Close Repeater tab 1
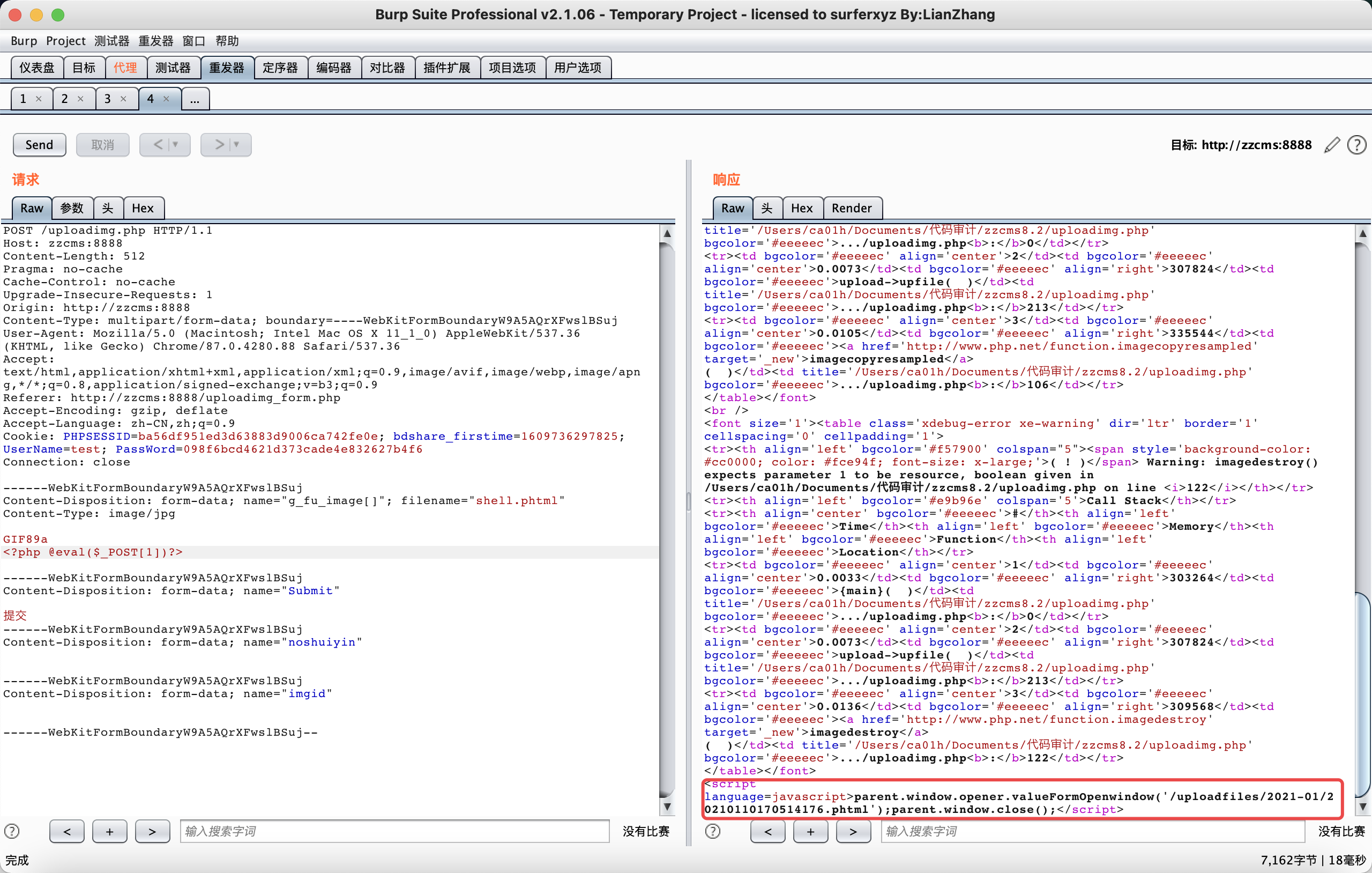This screenshot has height=873, width=1372. (x=39, y=99)
